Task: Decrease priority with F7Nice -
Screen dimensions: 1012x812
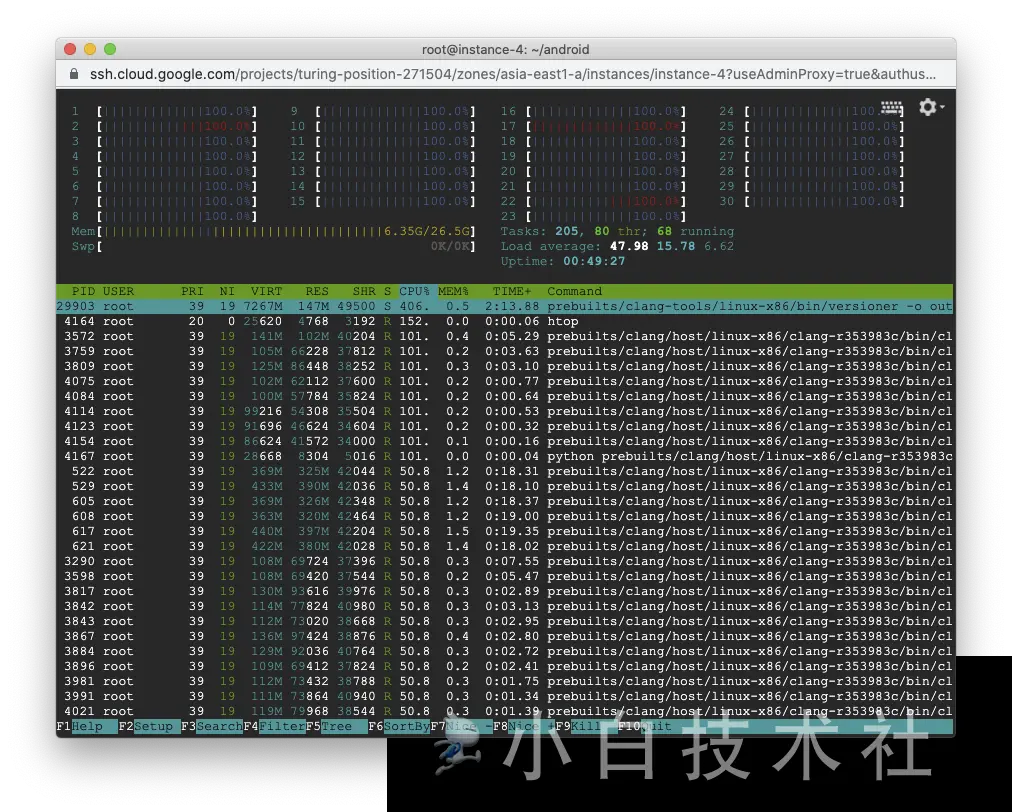Action: [x=460, y=727]
